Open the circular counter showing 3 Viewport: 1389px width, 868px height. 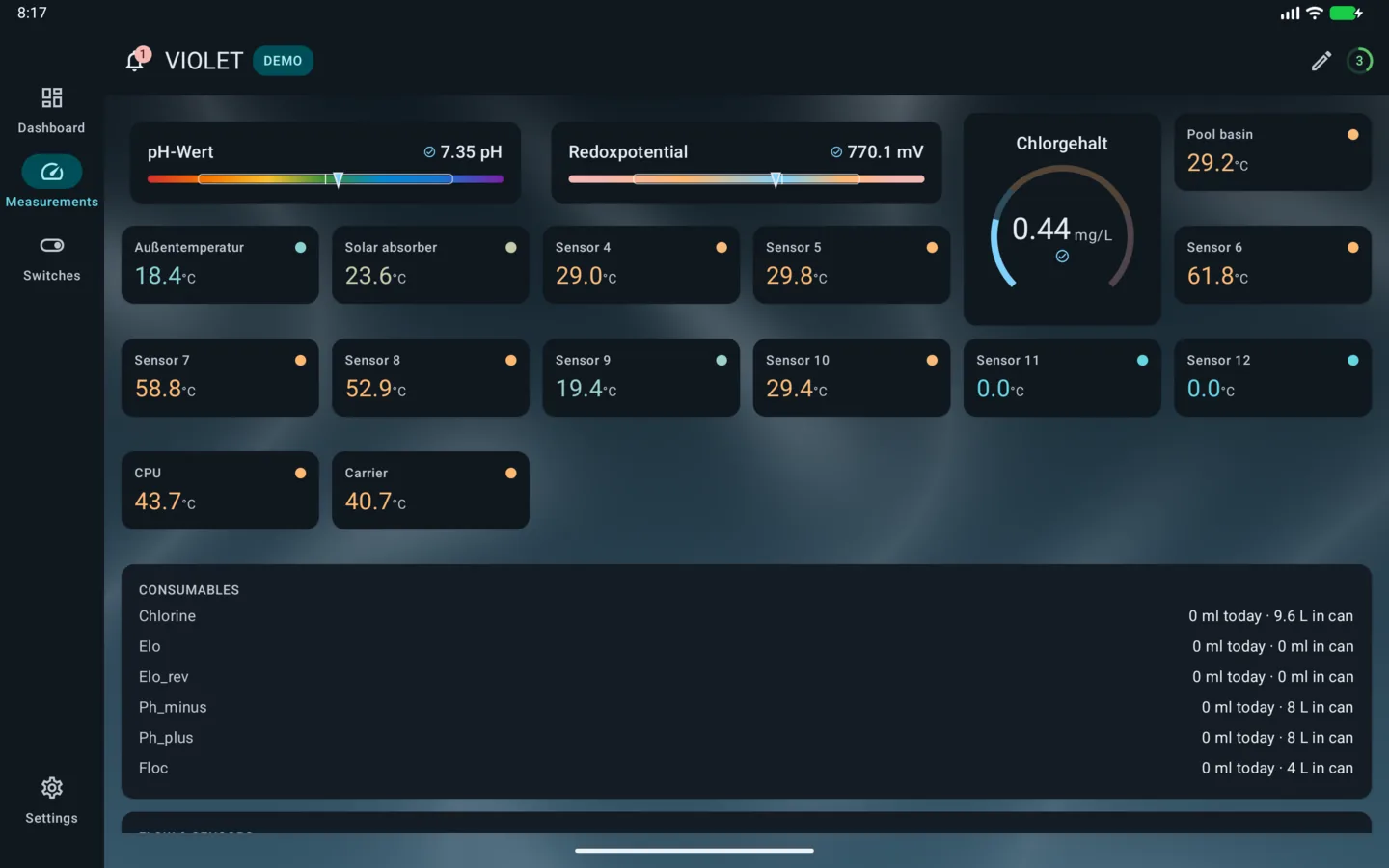click(x=1359, y=61)
